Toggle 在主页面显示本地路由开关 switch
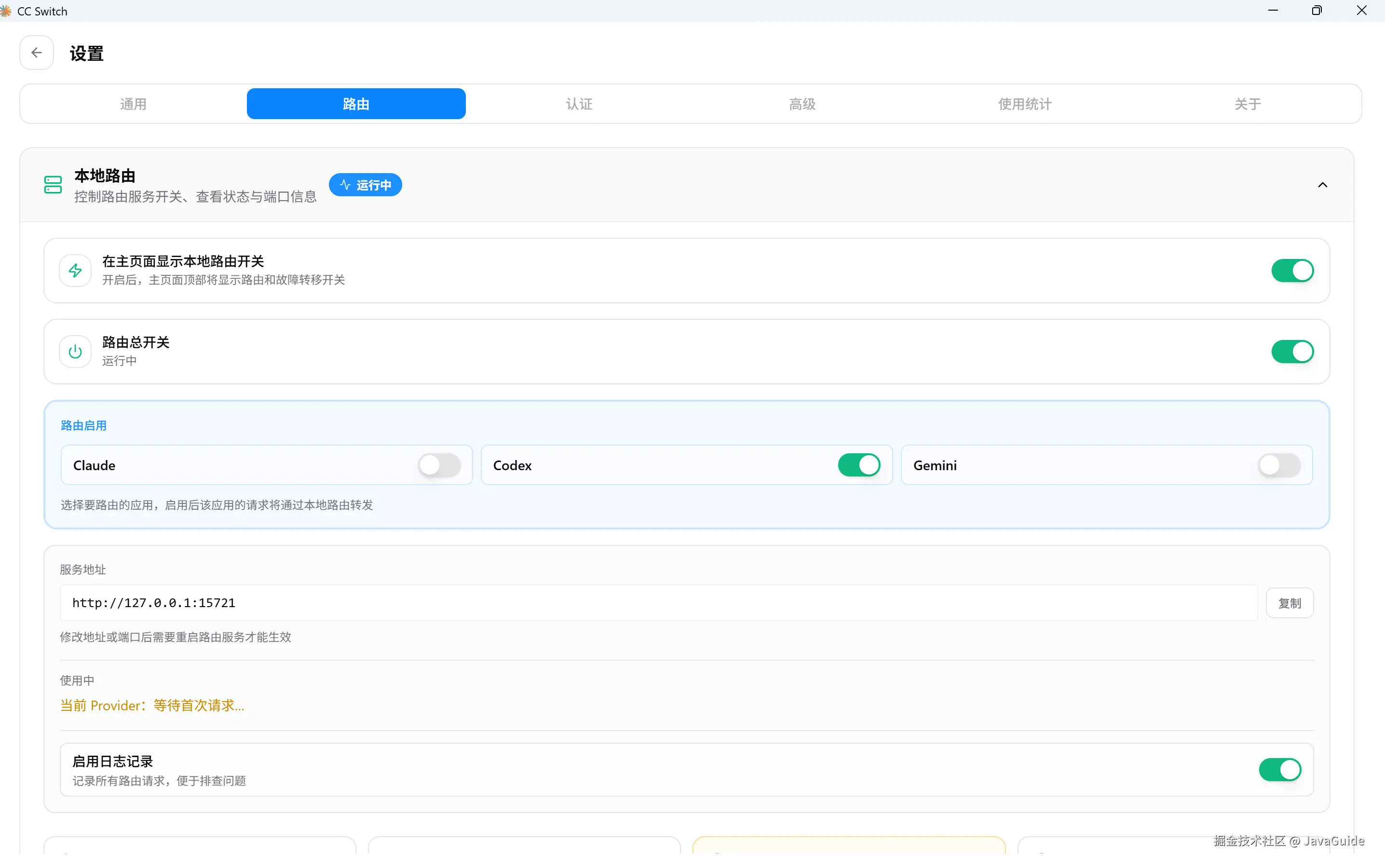 [1292, 271]
